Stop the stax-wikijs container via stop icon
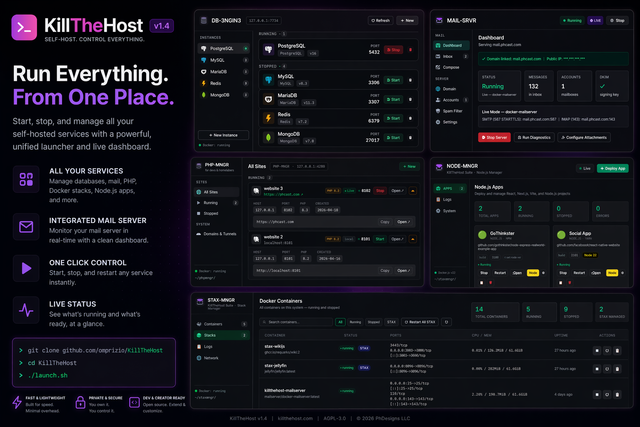The image size is (640, 427). [x=597, y=350]
